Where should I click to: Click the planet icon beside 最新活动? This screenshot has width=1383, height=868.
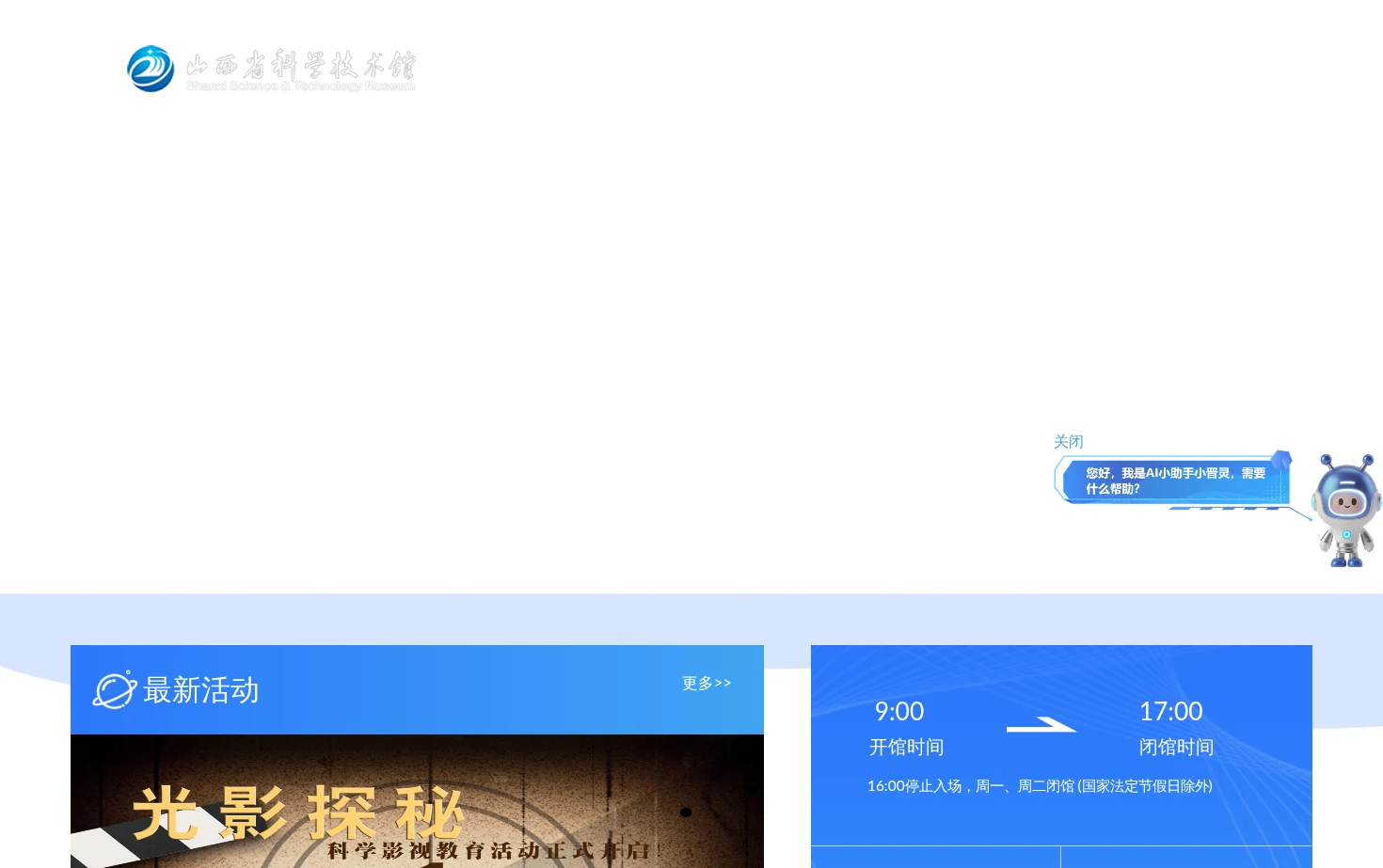point(115,690)
